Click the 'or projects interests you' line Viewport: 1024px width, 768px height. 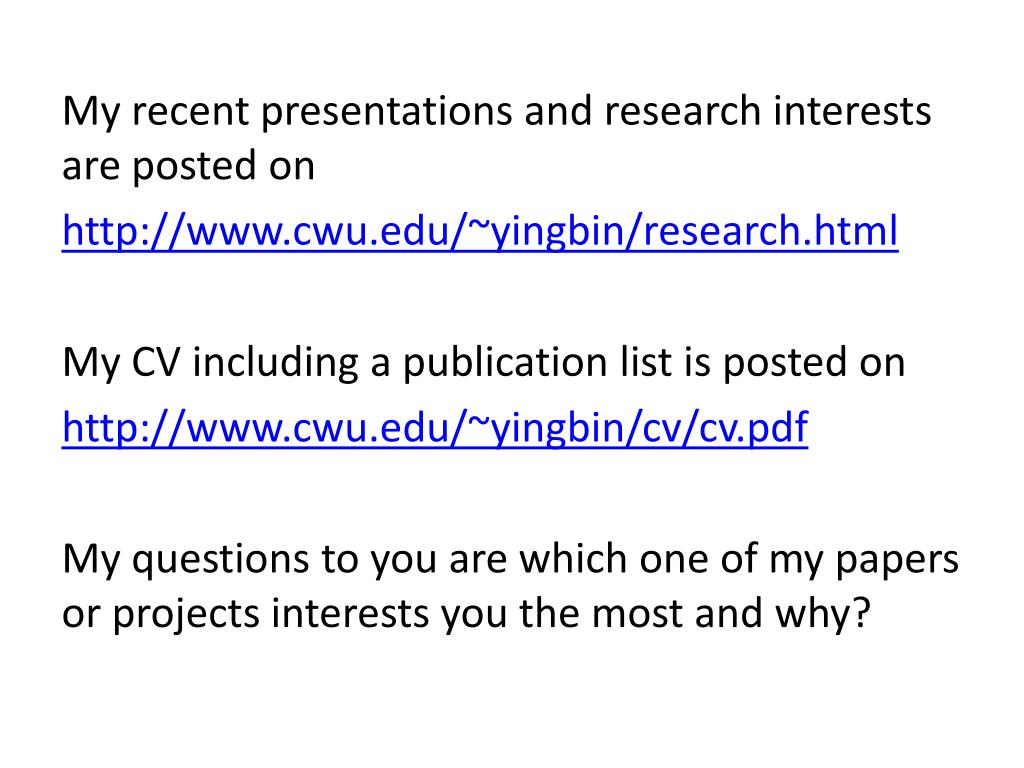(466, 615)
